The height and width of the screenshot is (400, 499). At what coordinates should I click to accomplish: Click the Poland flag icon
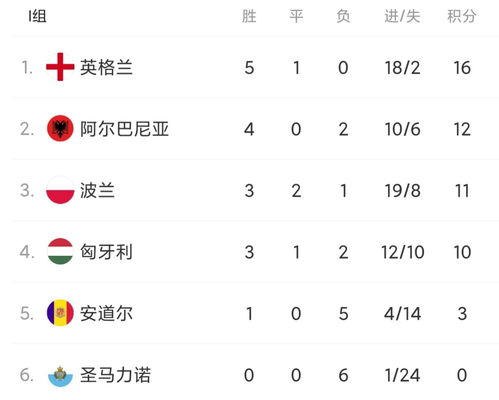[x=60, y=190]
